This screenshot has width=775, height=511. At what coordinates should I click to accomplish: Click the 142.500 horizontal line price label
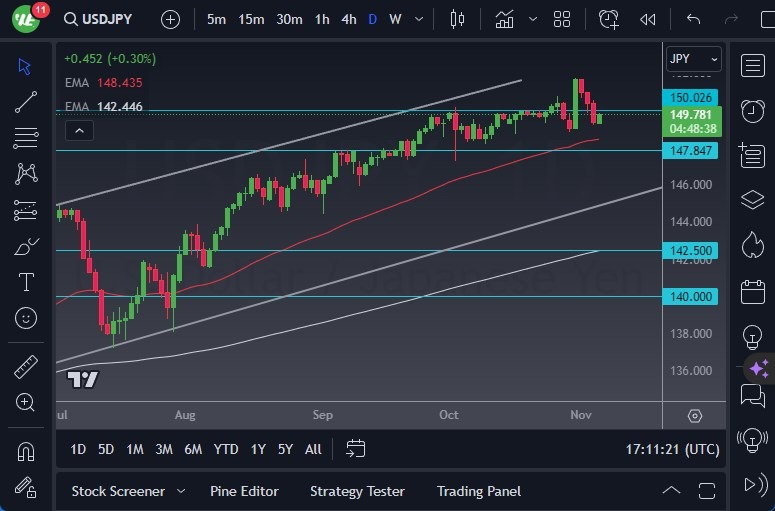coord(690,251)
